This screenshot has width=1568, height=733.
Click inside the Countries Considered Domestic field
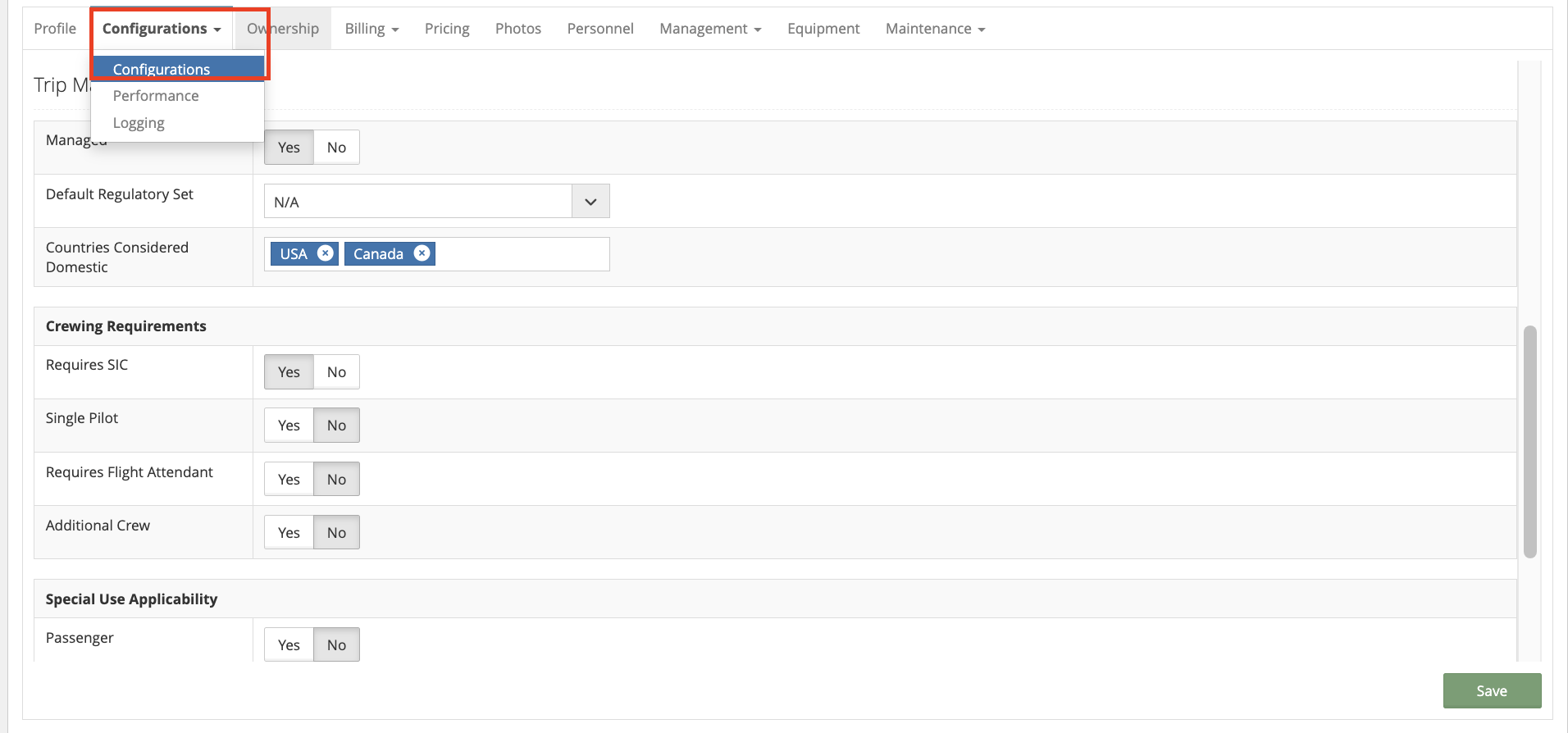click(x=522, y=254)
